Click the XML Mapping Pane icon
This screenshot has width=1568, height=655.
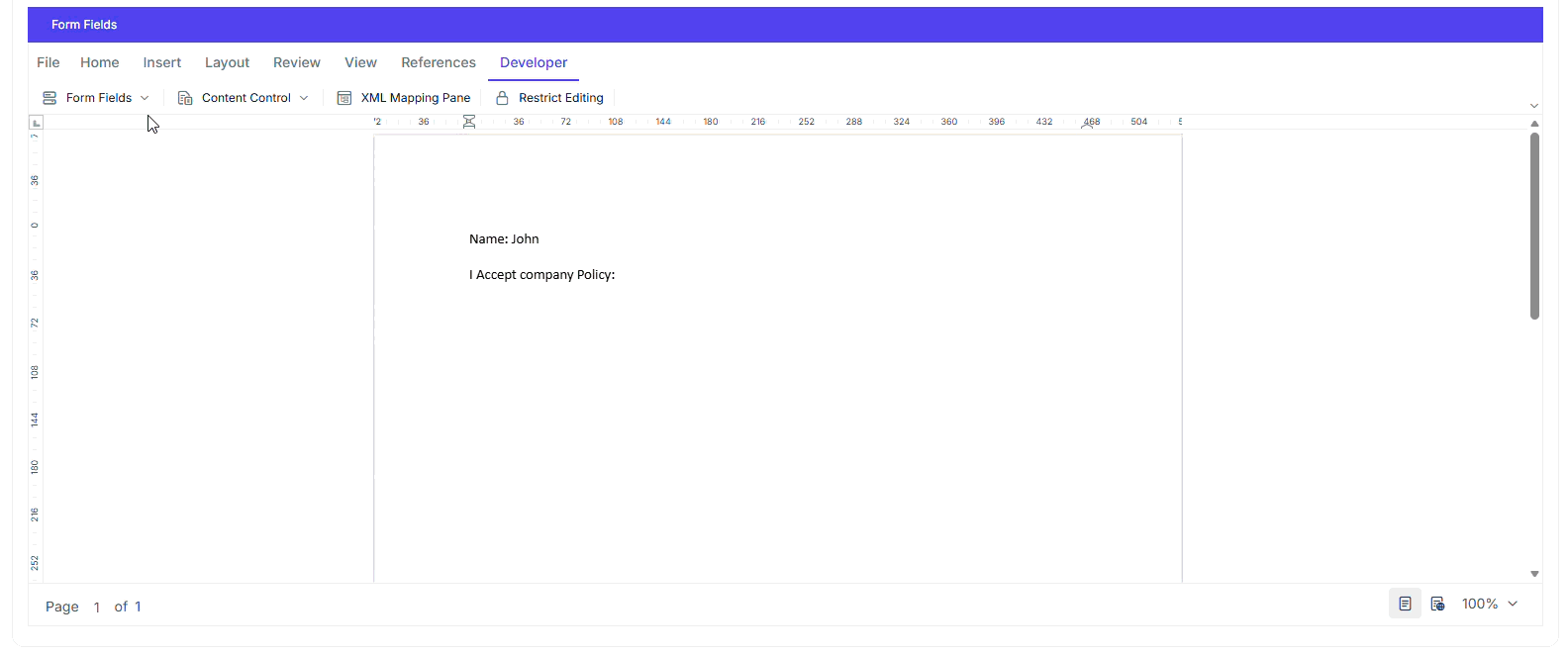[x=344, y=98]
